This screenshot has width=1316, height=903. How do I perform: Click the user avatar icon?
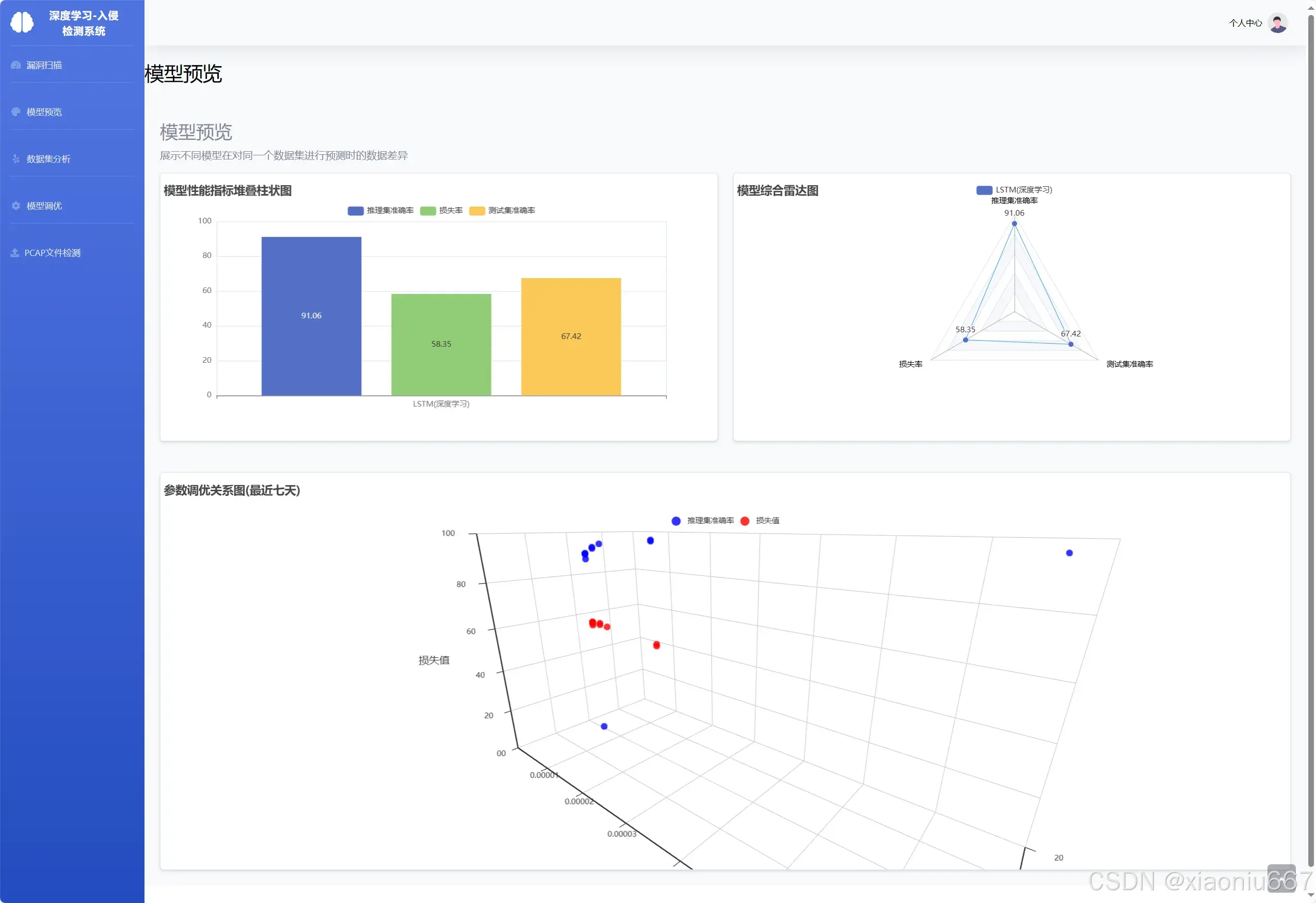click(1277, 23)
